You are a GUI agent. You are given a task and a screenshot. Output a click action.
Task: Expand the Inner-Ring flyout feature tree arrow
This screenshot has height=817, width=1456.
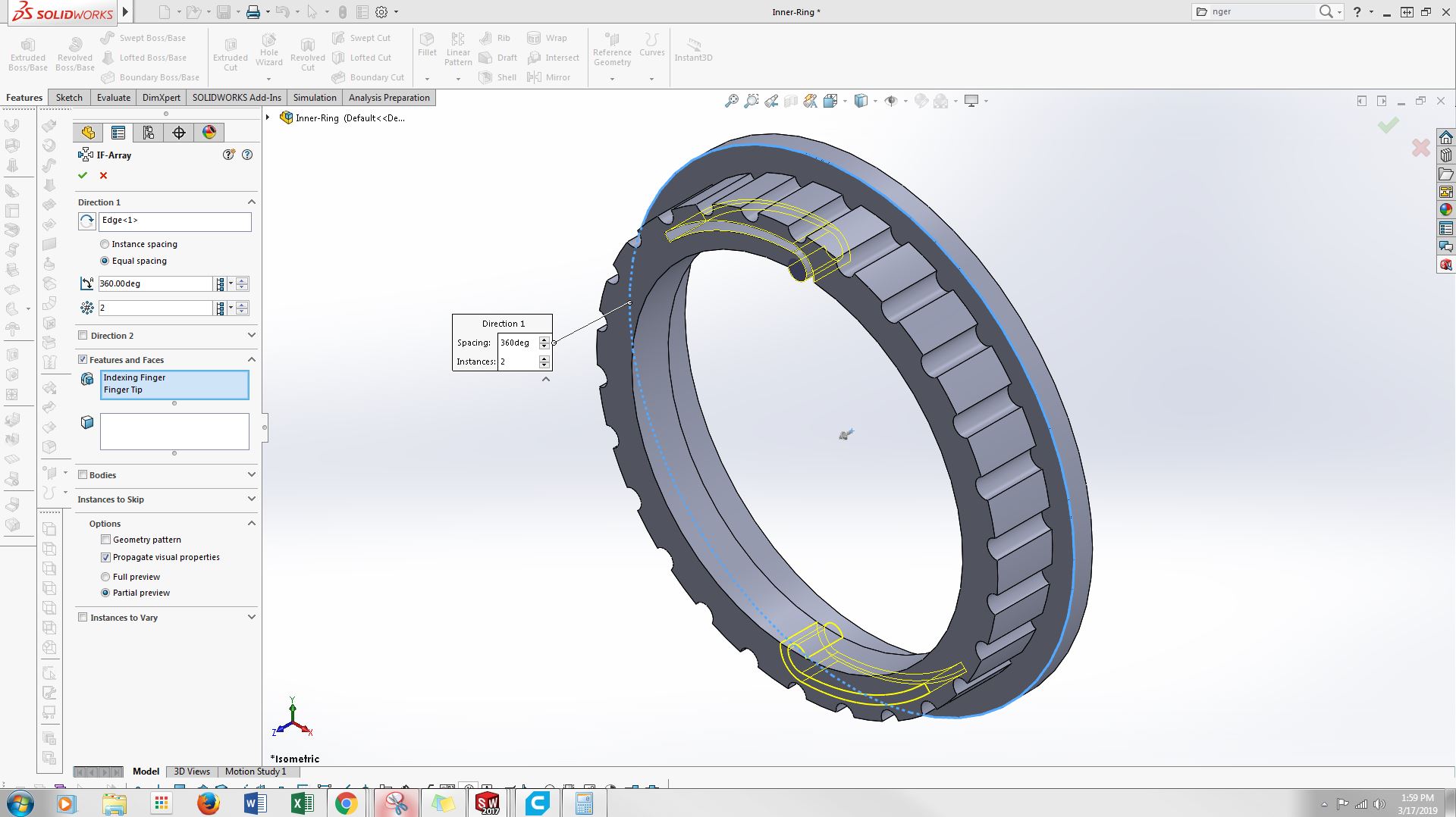point(268,117)
